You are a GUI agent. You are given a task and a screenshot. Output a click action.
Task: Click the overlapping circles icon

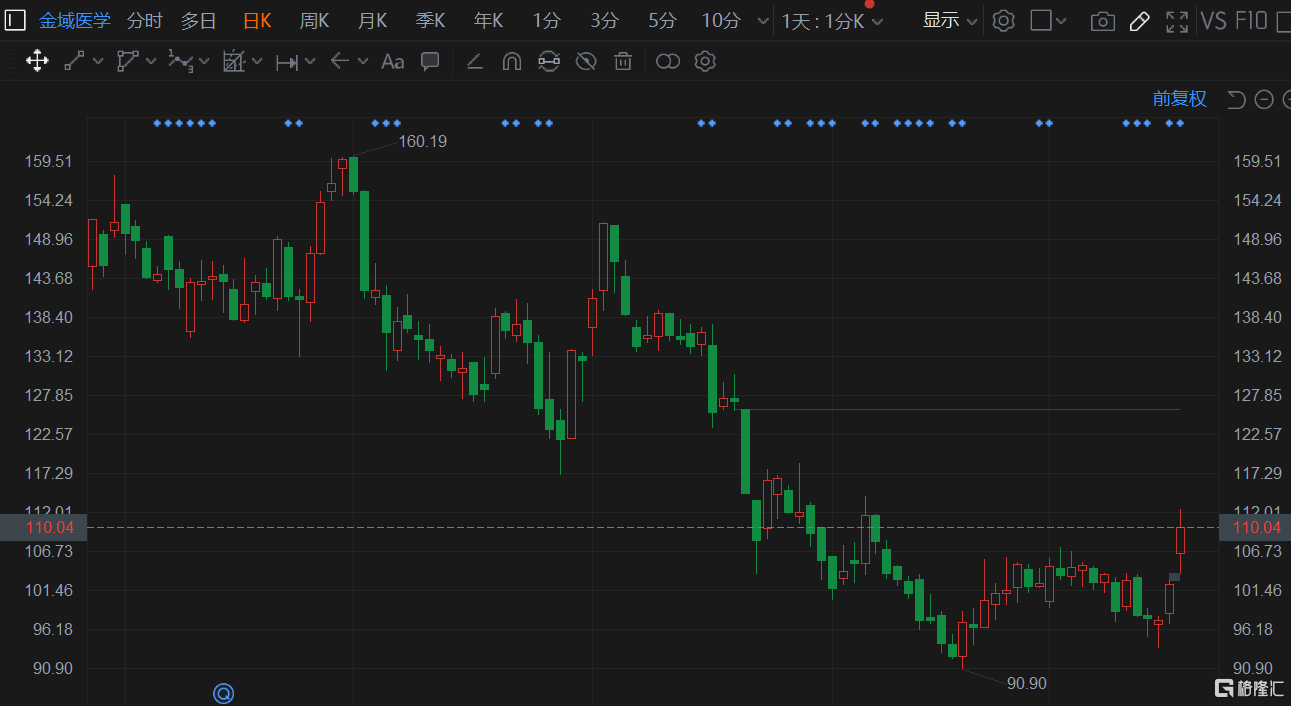pos(667,61)
